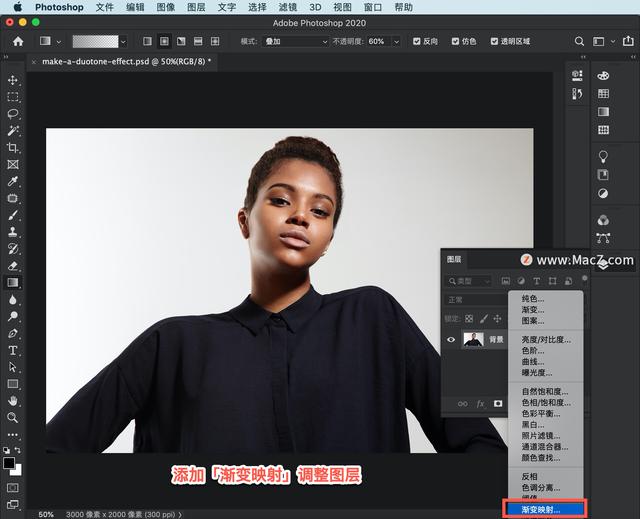Image resolution: width=640 pixels, height=519 pixels.
Task: Select the Move tool
Action: (x=13, y=80)
